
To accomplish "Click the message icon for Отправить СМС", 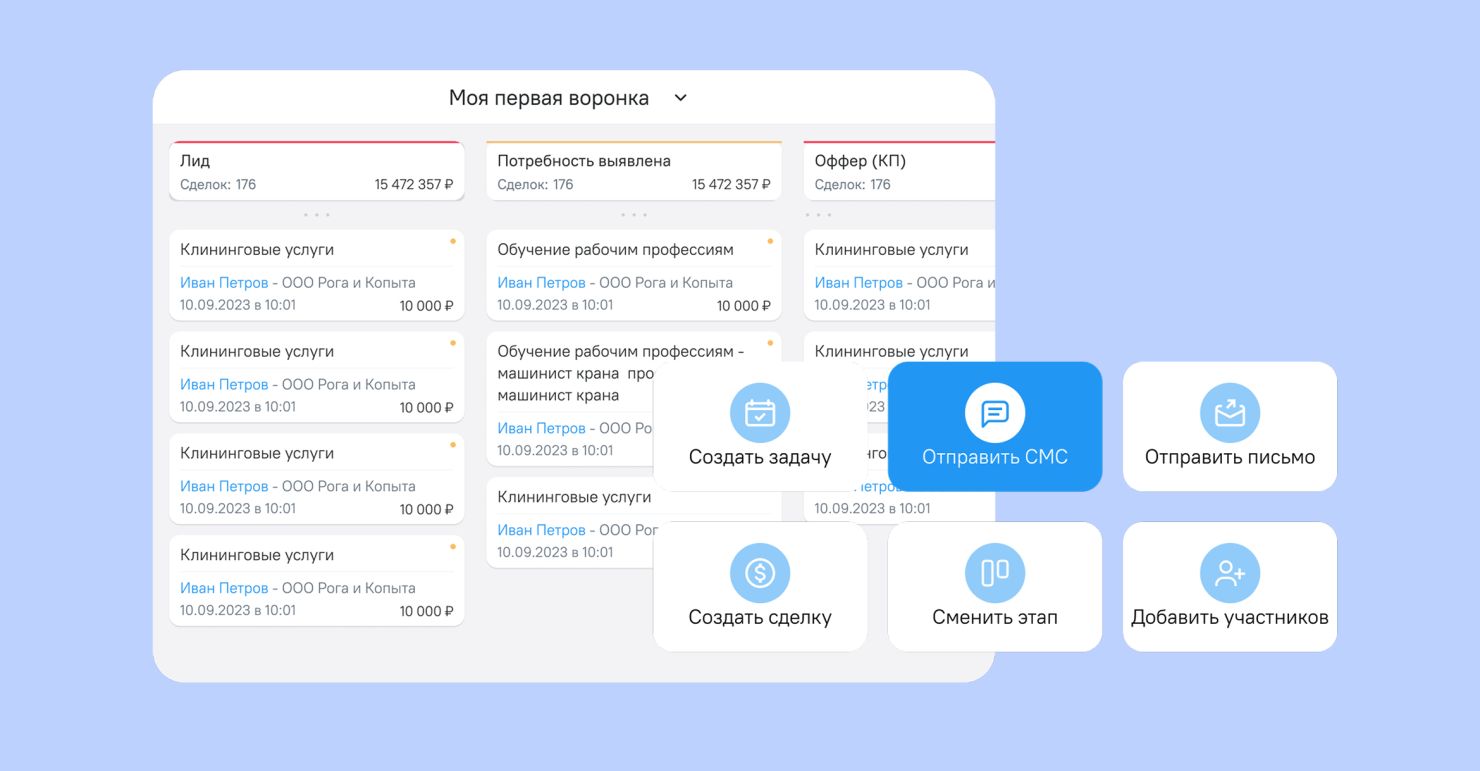I will 994,413.
